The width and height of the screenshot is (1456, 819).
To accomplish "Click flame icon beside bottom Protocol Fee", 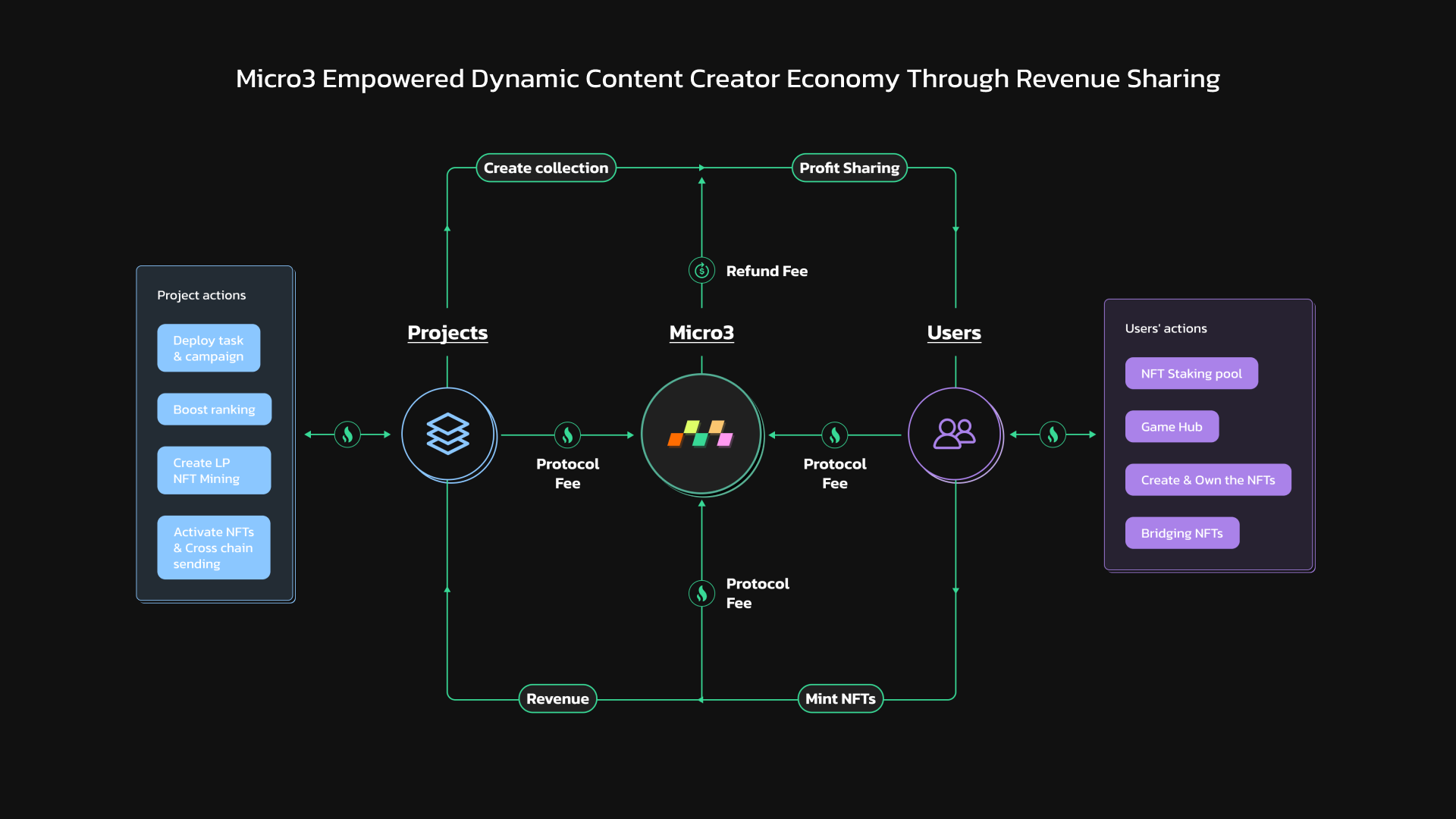I will coord(701,593).
